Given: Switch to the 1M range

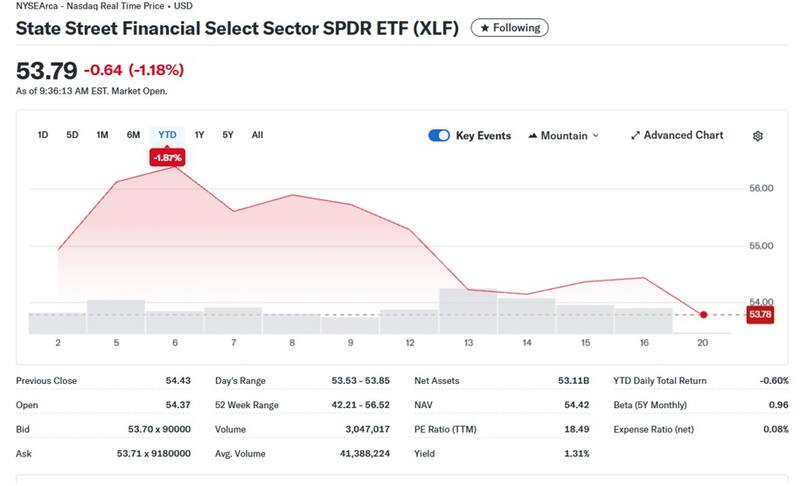Looking at the screenshot, I should 102,135.
